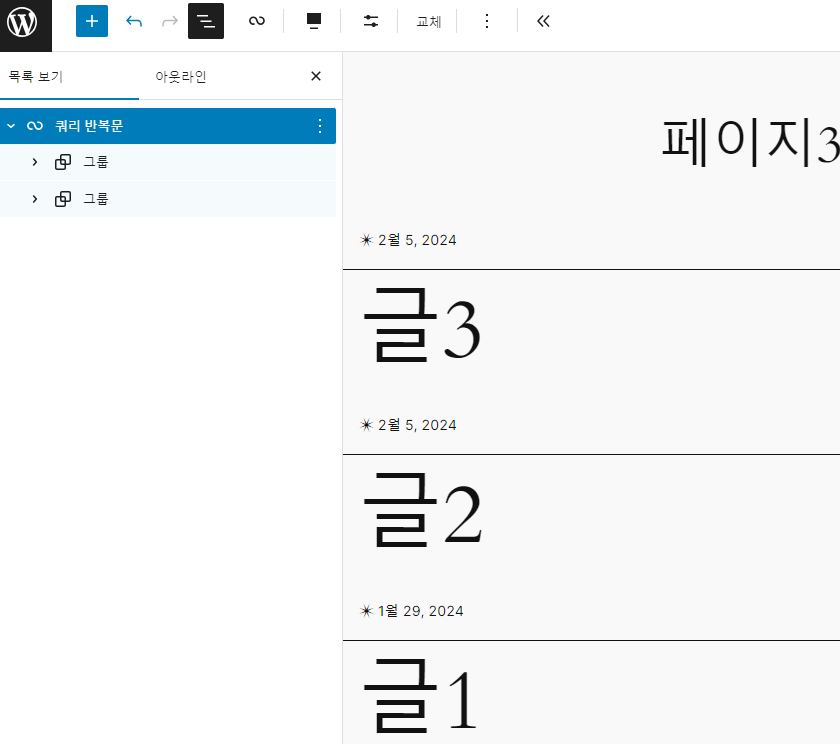Click the redo arrow
Screen dimensions: 840x744
click(170, 21)
